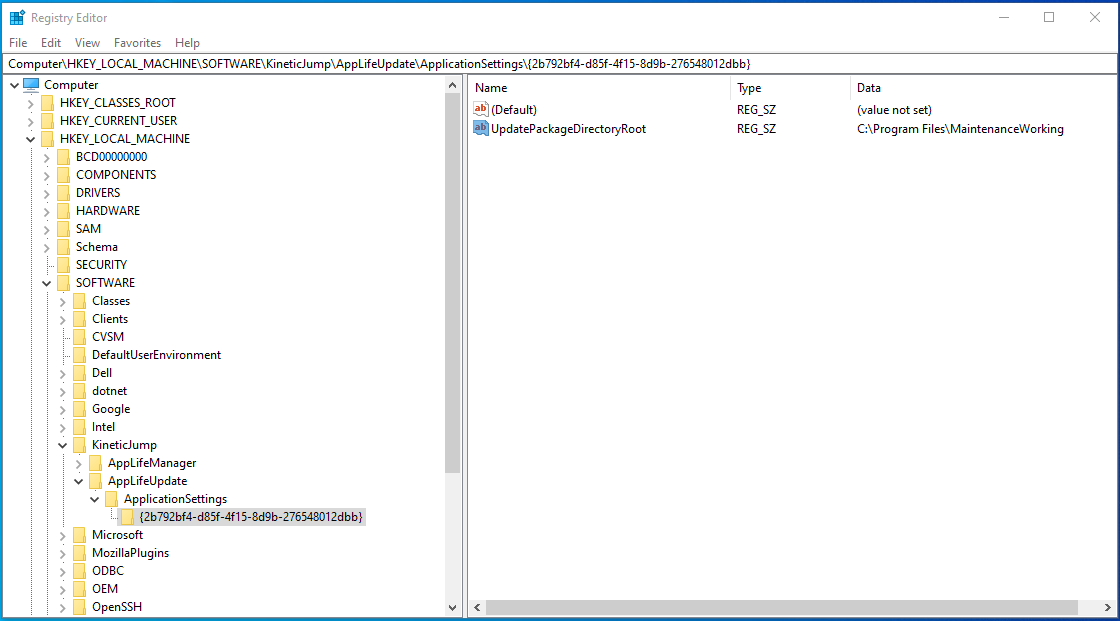Screen dimensions: 1120x621
Task: Select the ApplicationSettings folder icon
Action: tap(111, 499)
